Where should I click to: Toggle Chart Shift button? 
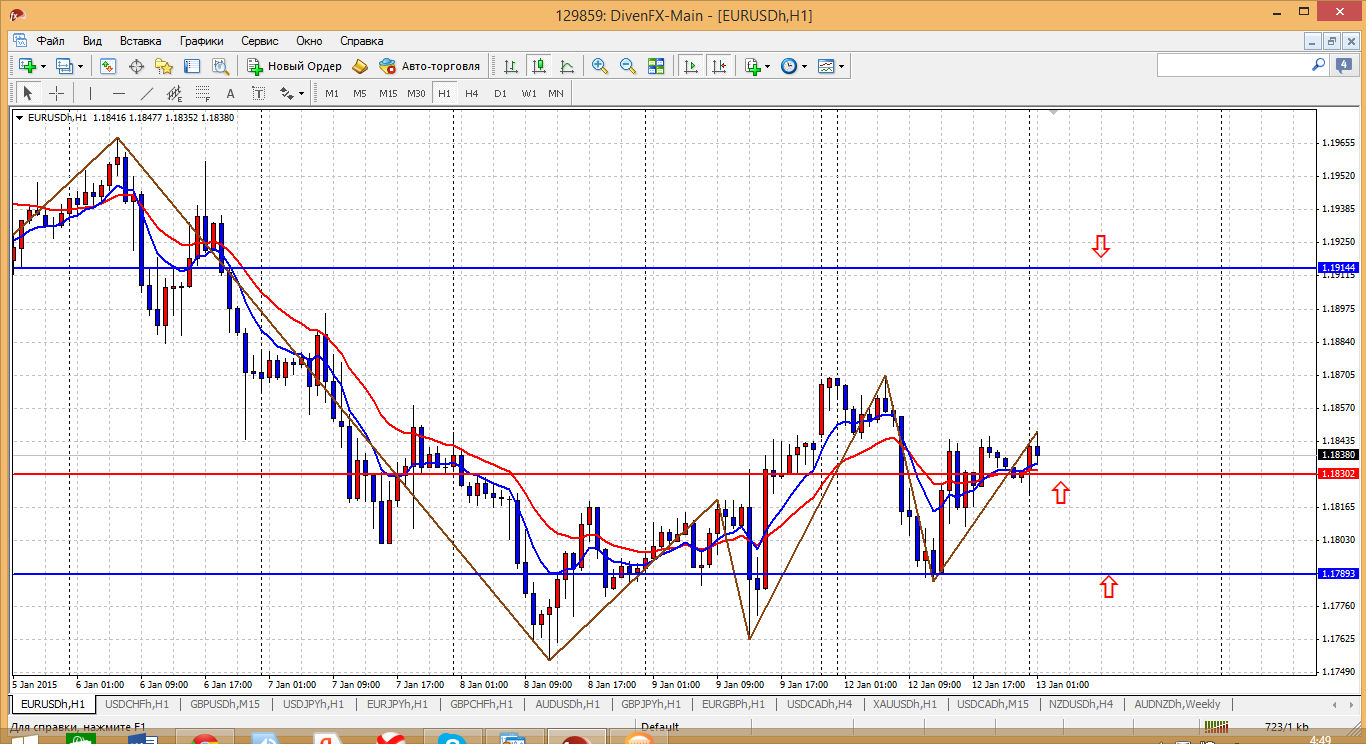coord(718,66)
